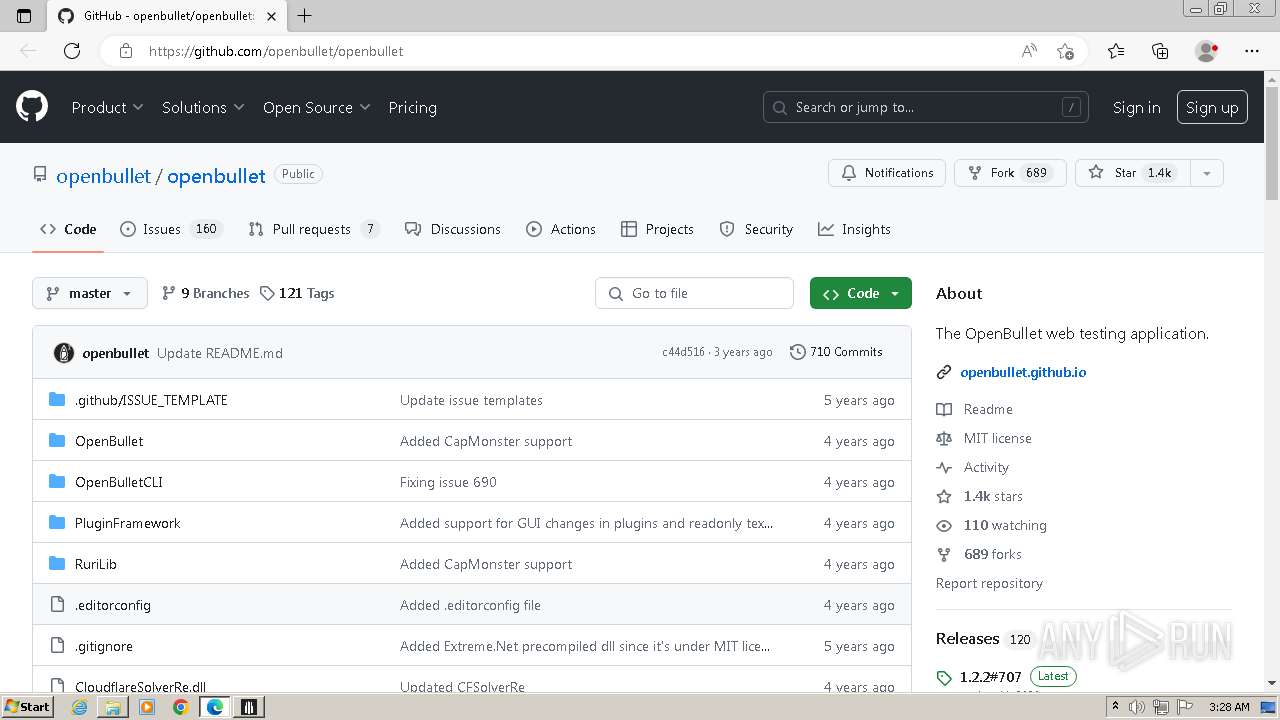Viewport: 1280px width, 720px height.
Task: Click the .editorconfig file icon
Action: point(57,605)
